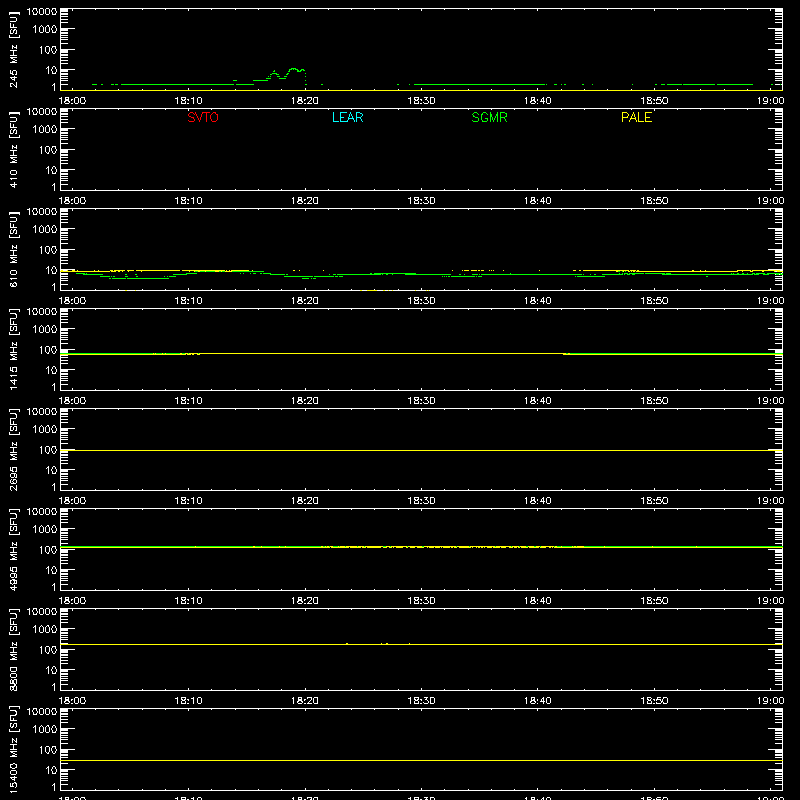Click the 18:30 label under the 4995 MHz plot
Image resolution: width=800 pixels, height=800 pixels.
[421, 601]
